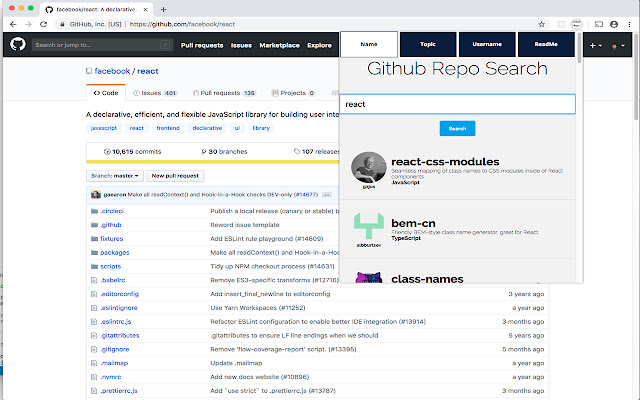This screenshot has height=400, width=640.
Task: Close the facebook/react browser tab
Action: click(x=145, y=9)
